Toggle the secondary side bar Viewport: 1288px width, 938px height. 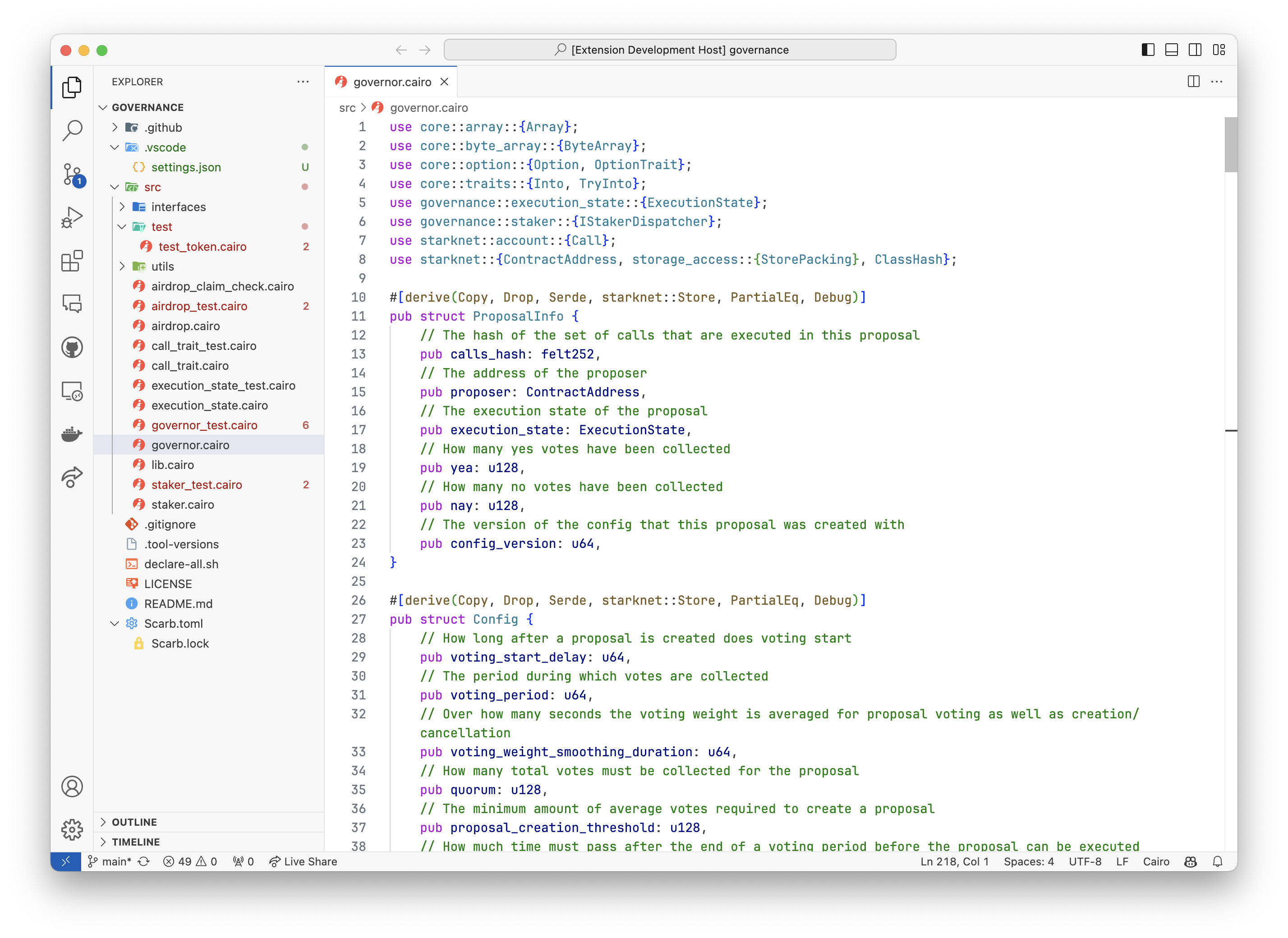tap(1195, 50)
